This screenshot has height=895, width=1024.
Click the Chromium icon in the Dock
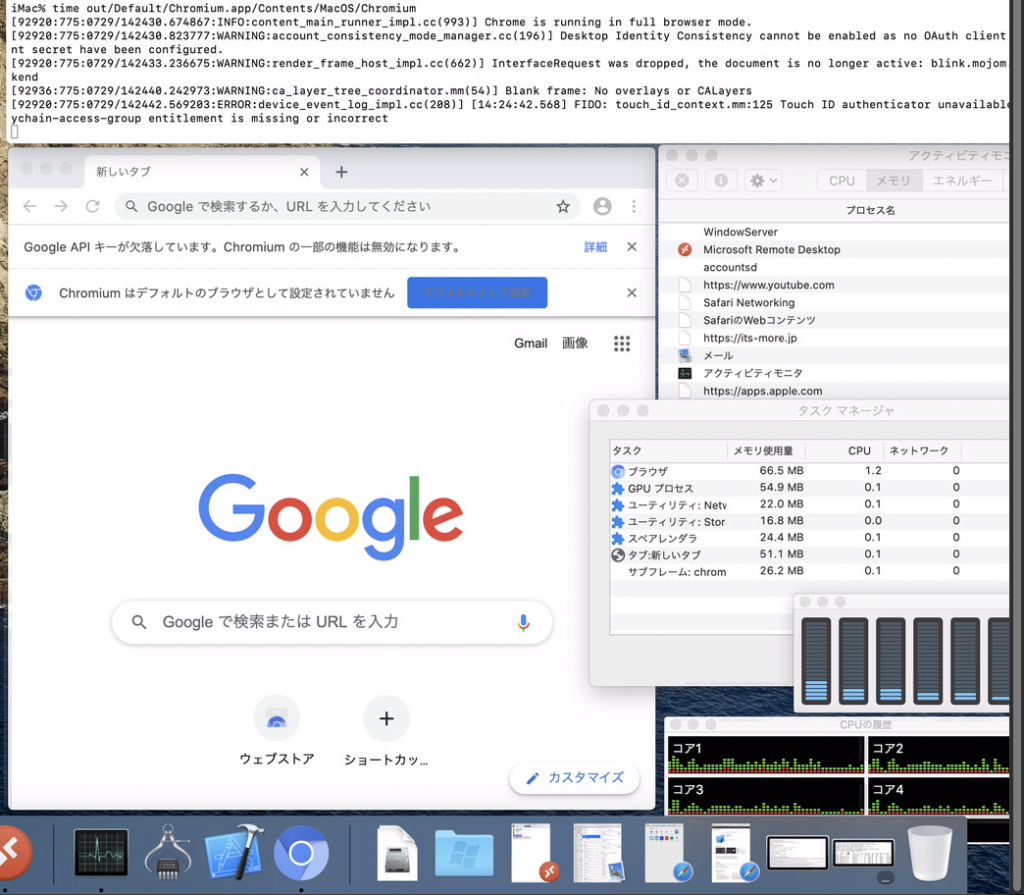[x=301, y=851]
